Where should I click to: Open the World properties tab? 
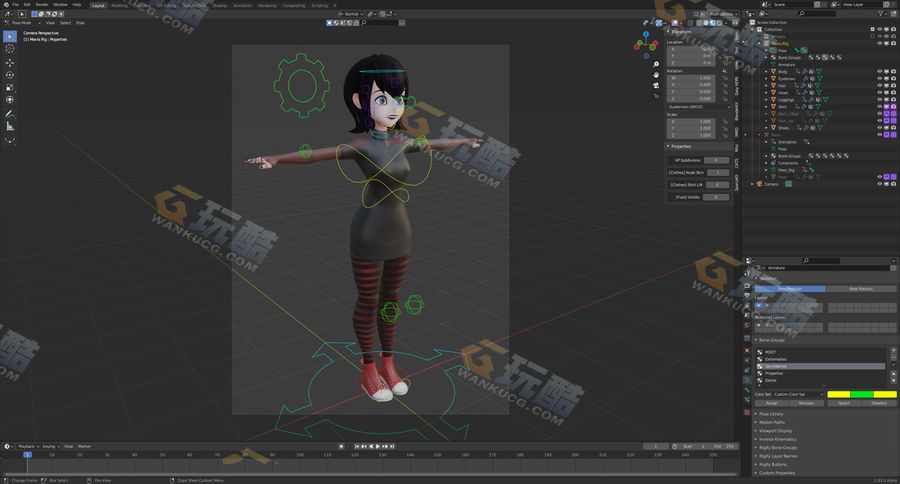point(747,325)
